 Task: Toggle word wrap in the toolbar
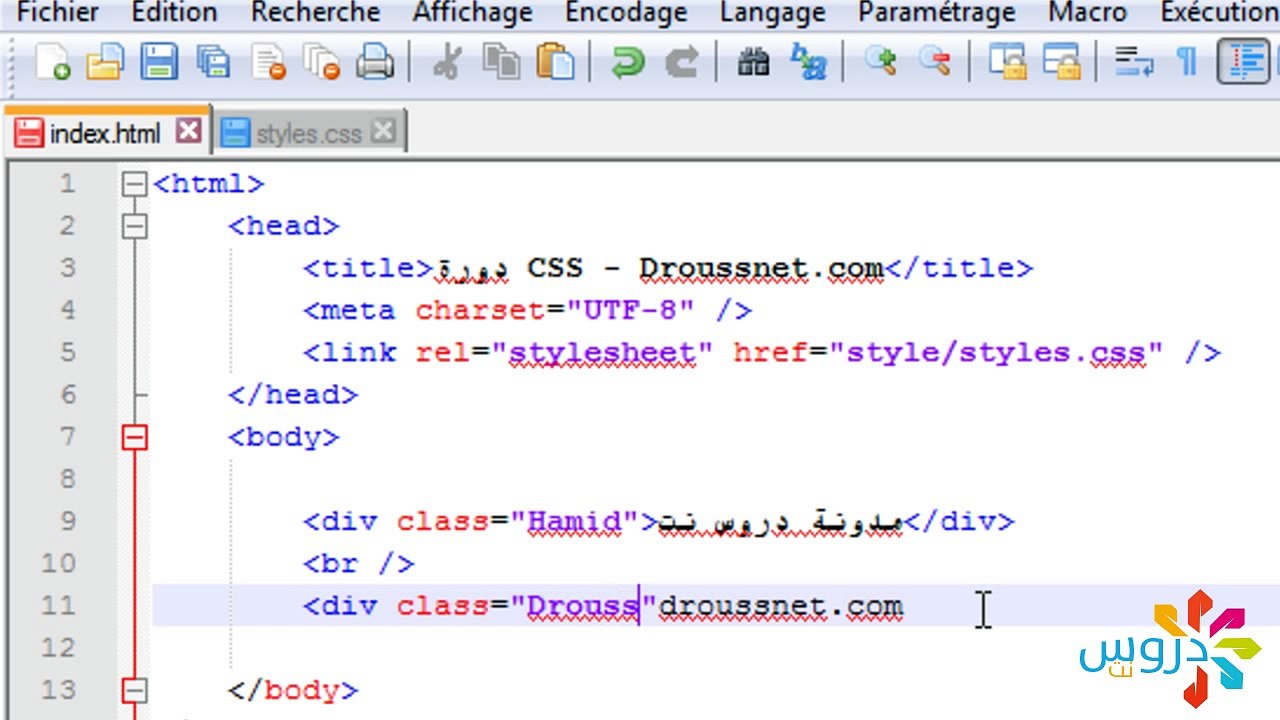coord(1134,62)
